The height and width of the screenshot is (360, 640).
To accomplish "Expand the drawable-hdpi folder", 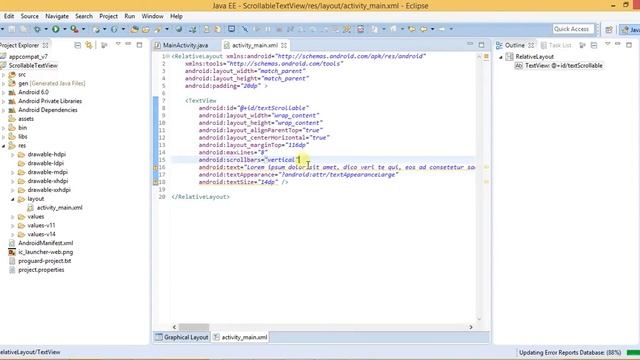I will pyautogui.click(x=13, y=155).
